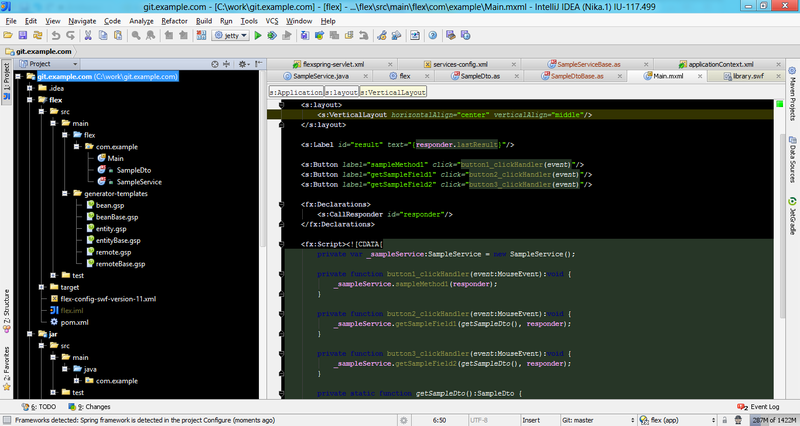Expand the target folder node
800x426 pixels.
tap(41, 287)
